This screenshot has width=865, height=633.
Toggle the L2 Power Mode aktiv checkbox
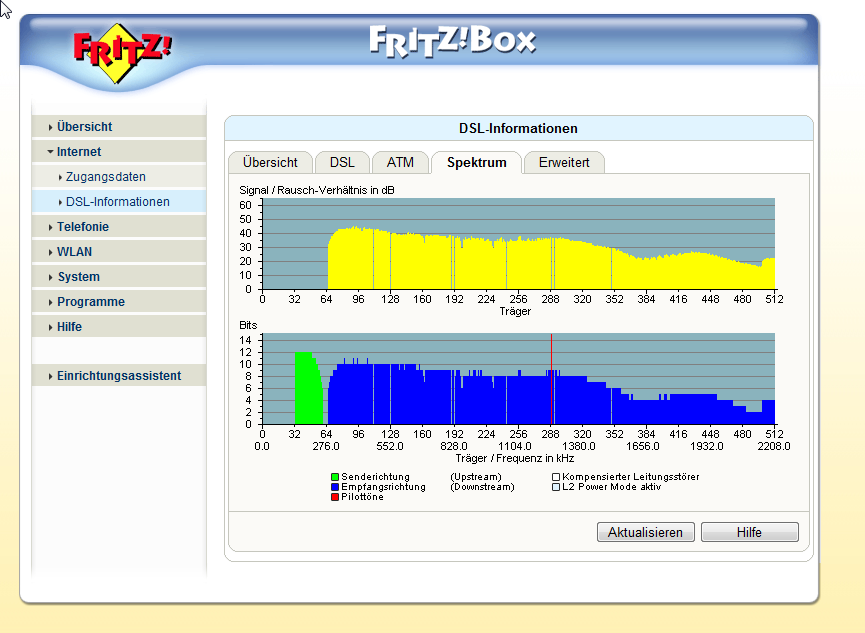click(556, 487)
